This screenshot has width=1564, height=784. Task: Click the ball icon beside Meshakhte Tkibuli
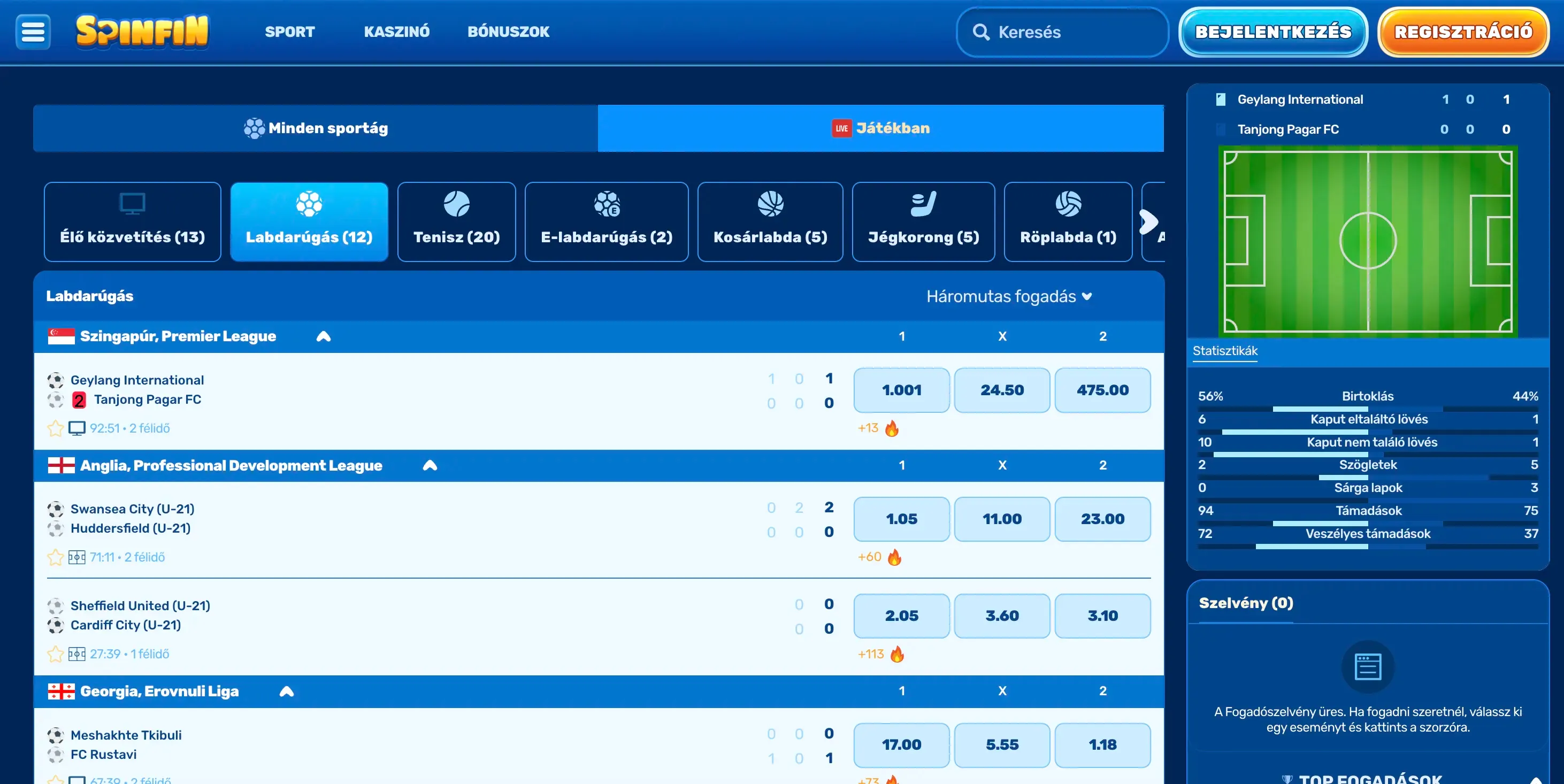pos(55,735)
